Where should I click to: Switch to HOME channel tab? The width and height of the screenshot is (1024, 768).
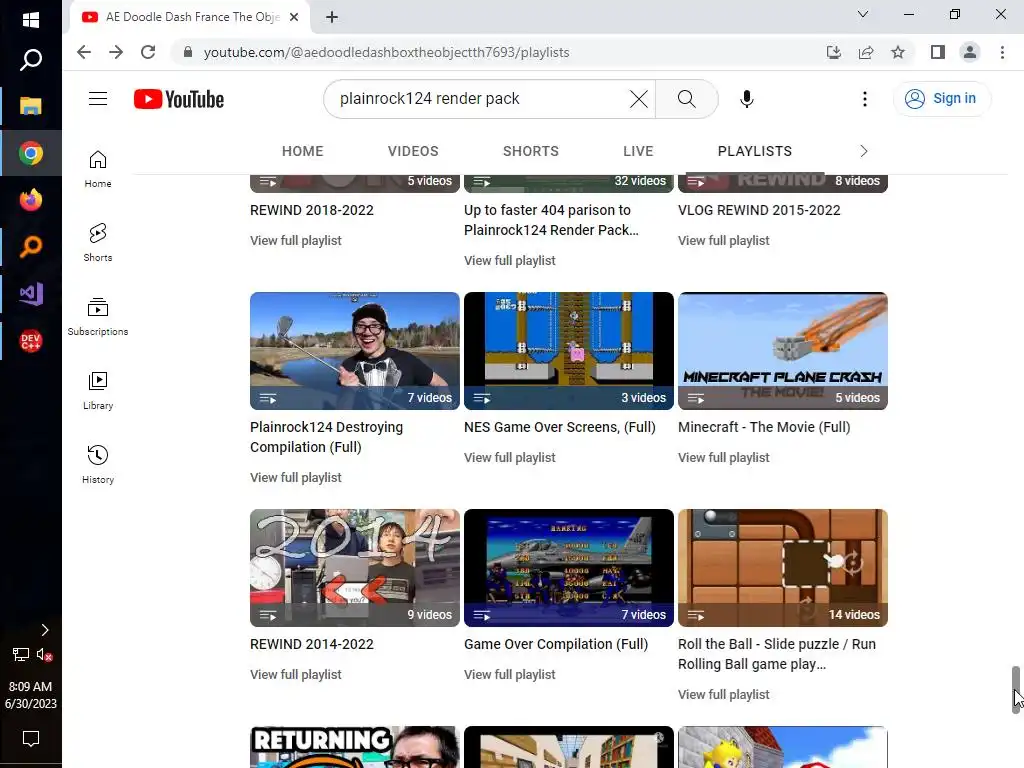(x=302, y=152)
